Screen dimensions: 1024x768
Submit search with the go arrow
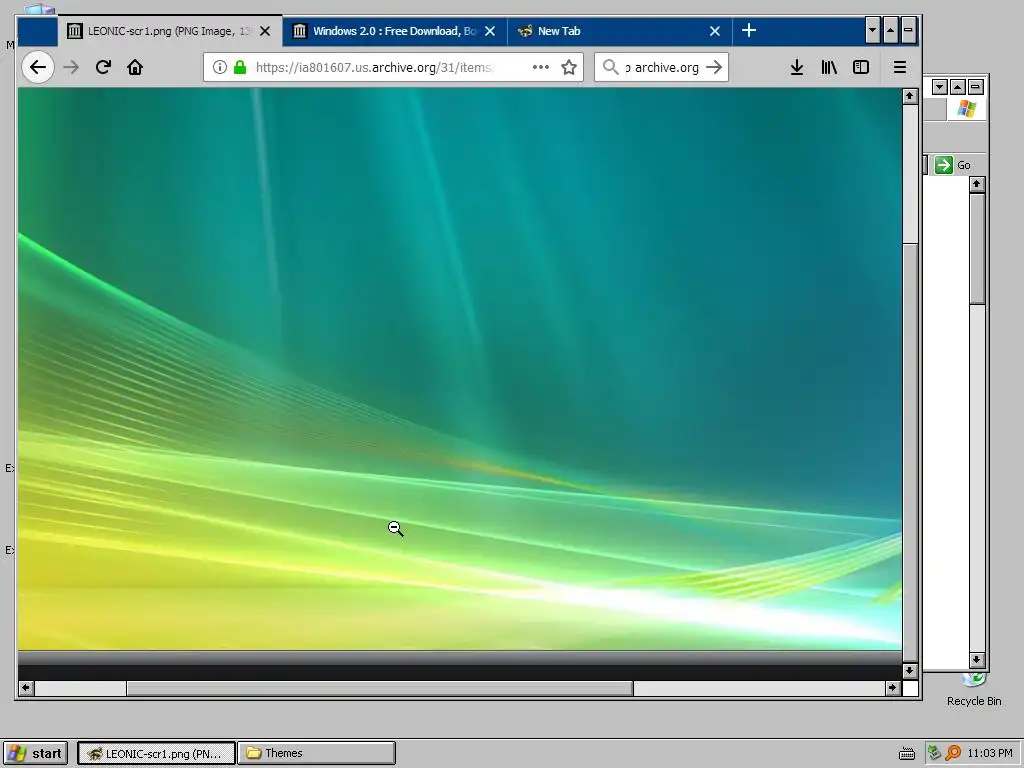[714, 67]
